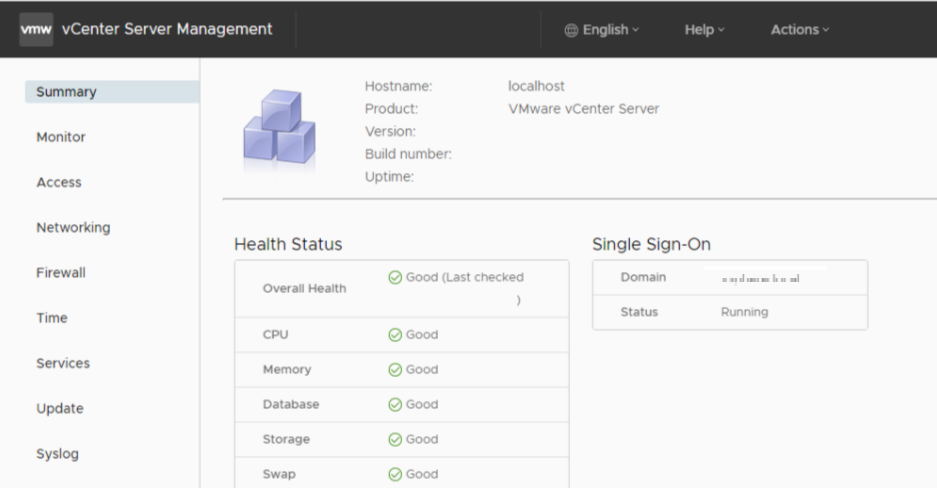
Task: Open the Actions dropdown menu
Action: [799, 30]
